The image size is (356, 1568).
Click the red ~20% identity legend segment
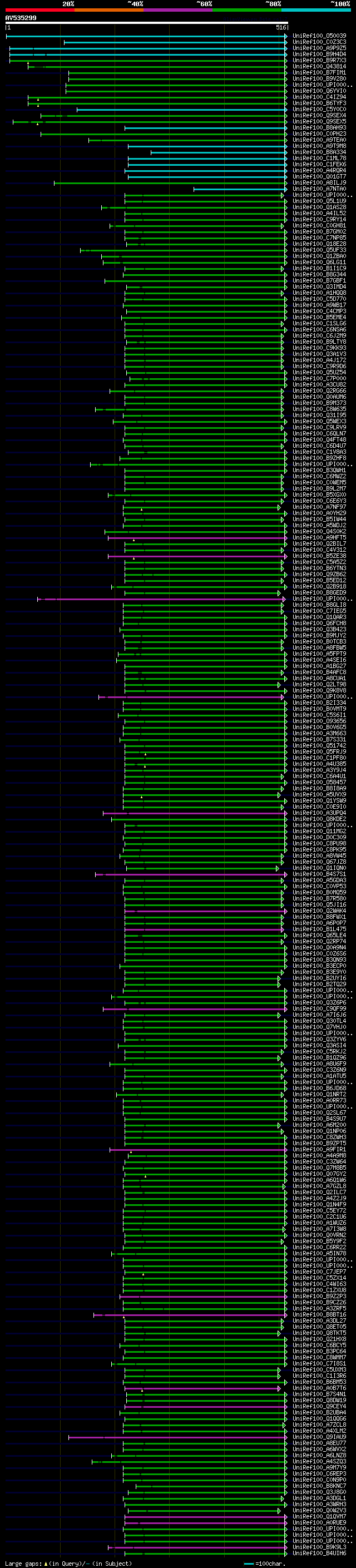click(39, 10)
